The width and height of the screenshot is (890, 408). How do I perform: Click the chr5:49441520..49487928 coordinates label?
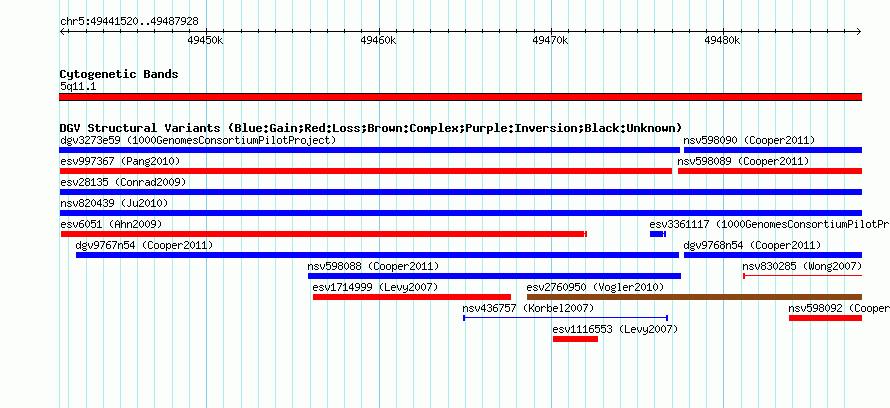[129, 21]
